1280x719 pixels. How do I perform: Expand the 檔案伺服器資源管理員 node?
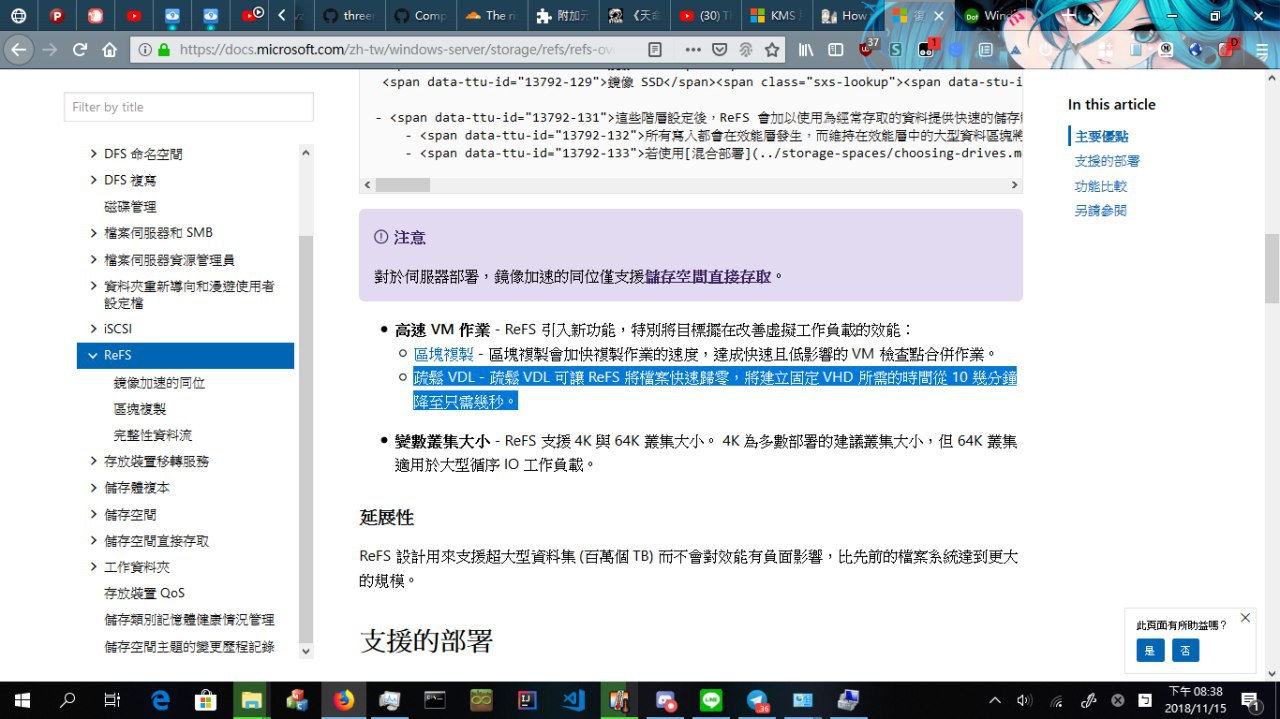pyautogui.click(x=93, y=259)
